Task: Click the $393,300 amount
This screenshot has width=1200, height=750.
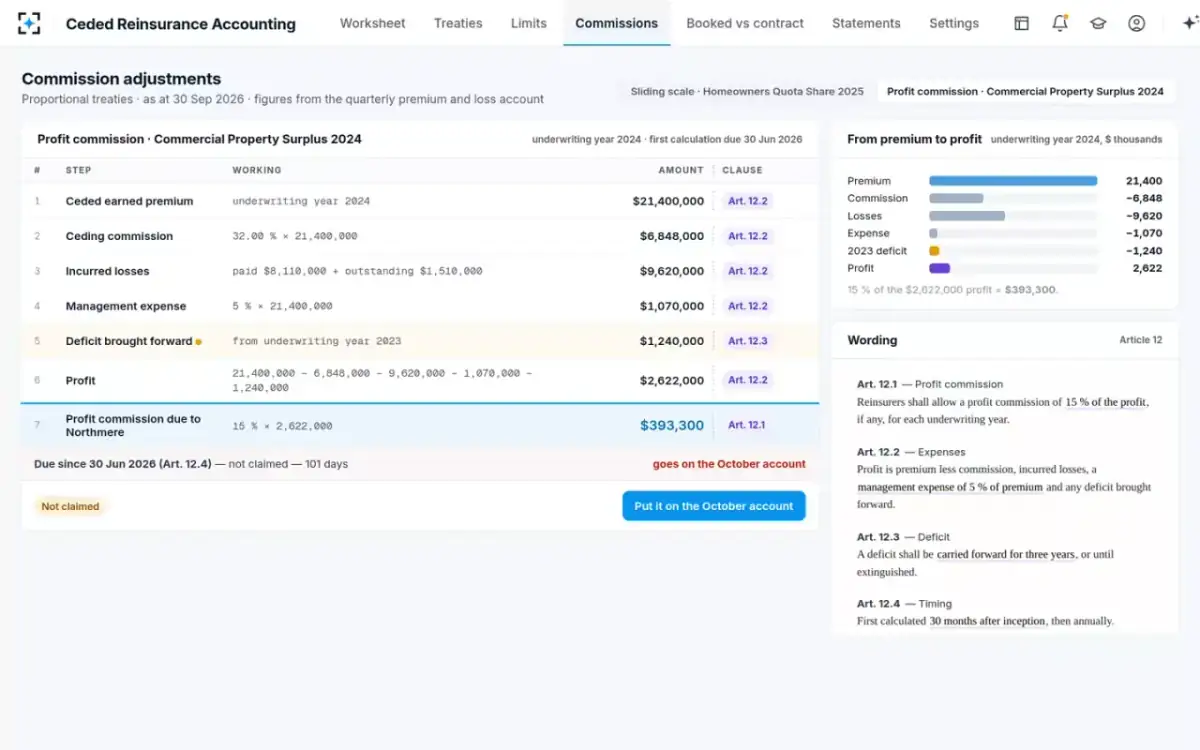Action: (x=672, y=425)
